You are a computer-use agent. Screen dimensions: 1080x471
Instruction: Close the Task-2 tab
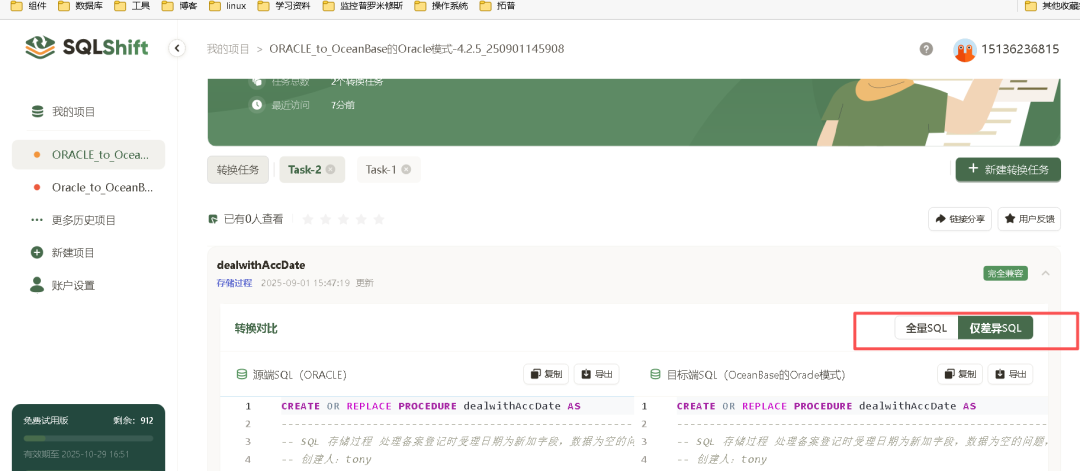tap(331, 169)
